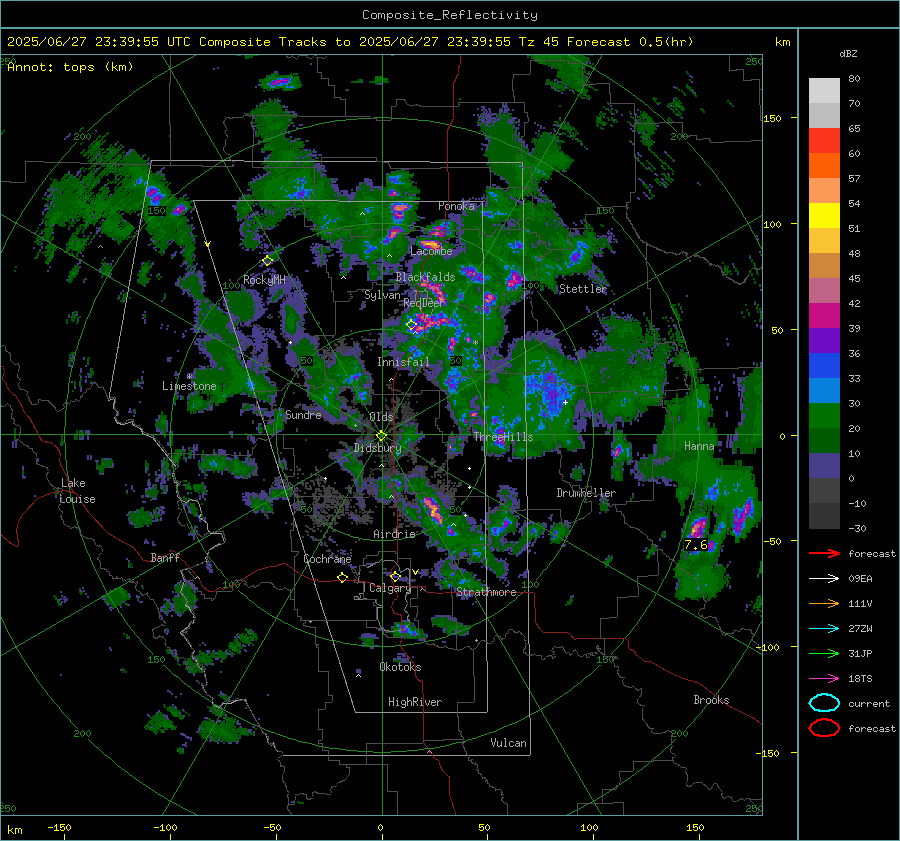Viewport: 900px width, 841px height.
Task: Click the yellow diamond marker near RockyMH
Action: click(267, 261)
